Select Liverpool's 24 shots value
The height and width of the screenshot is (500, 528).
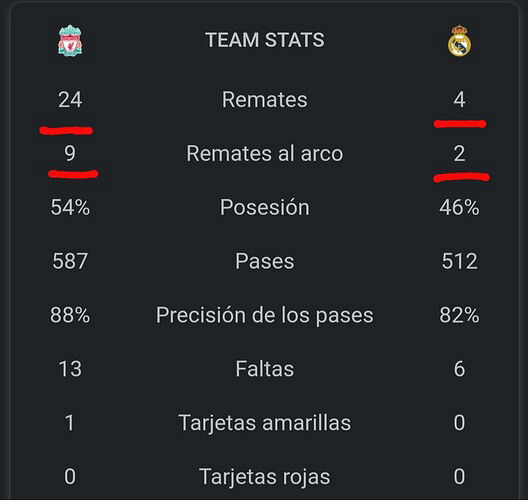pyautogui.click(x=70, y=100)
